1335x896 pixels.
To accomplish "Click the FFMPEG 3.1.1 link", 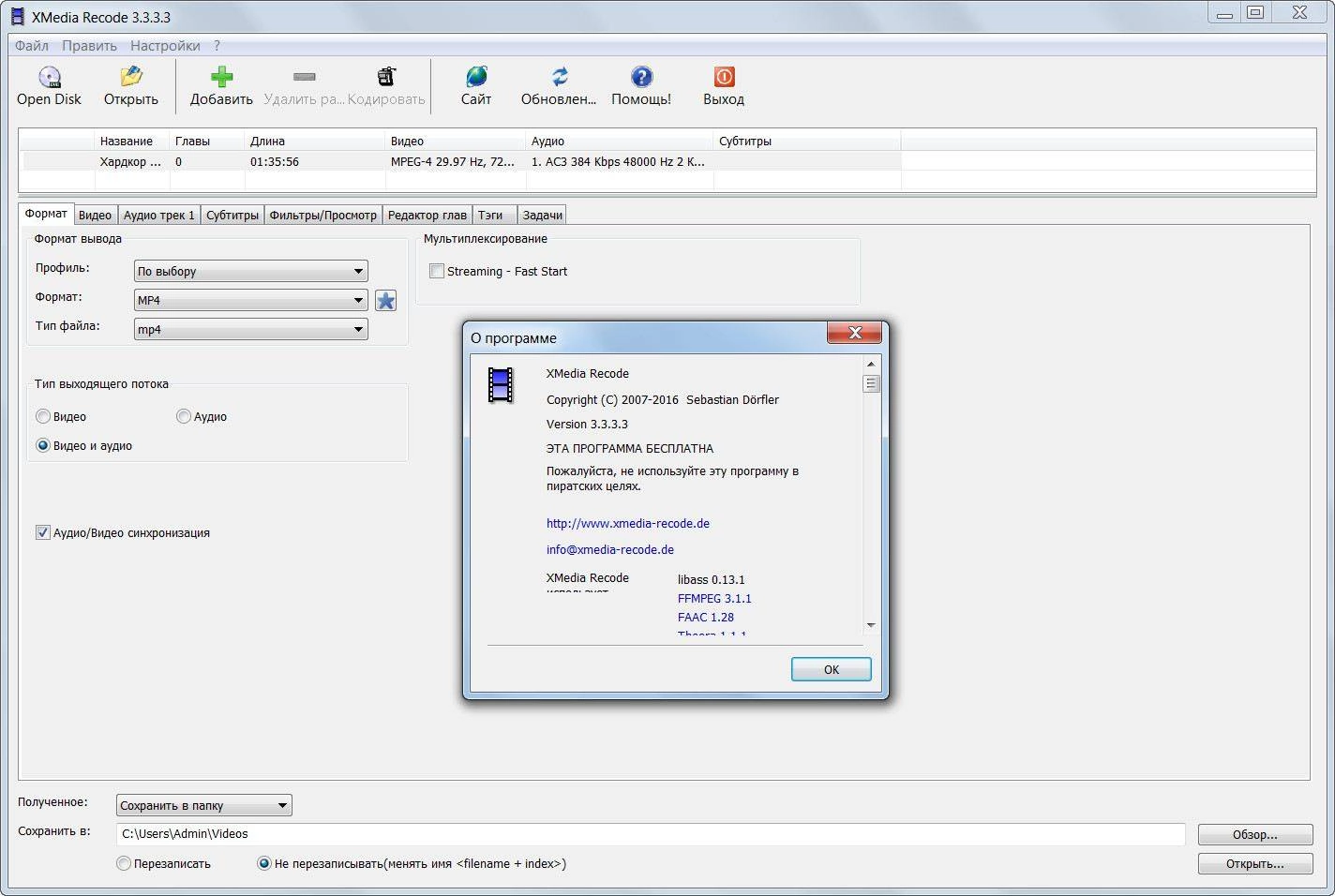I will tap(714, 598).
